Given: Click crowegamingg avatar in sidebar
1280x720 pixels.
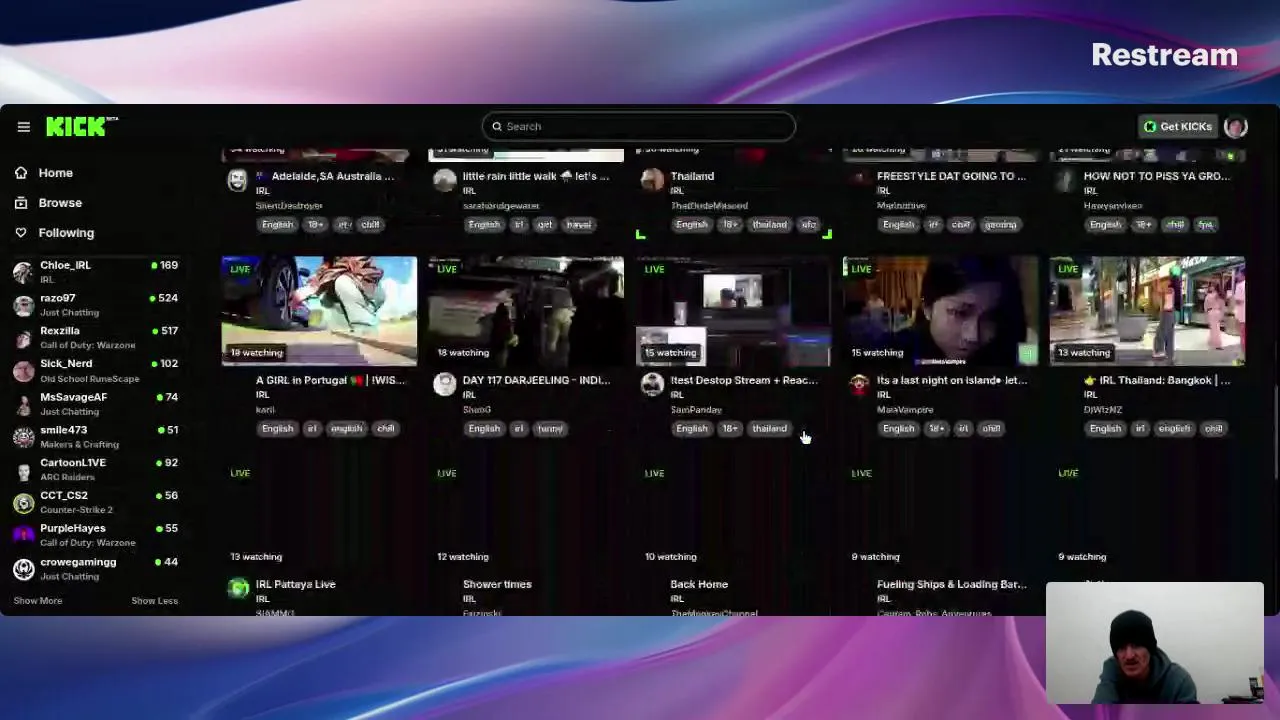Looking at the screenshot, I should pyautogui.click(x=23, y=569).
